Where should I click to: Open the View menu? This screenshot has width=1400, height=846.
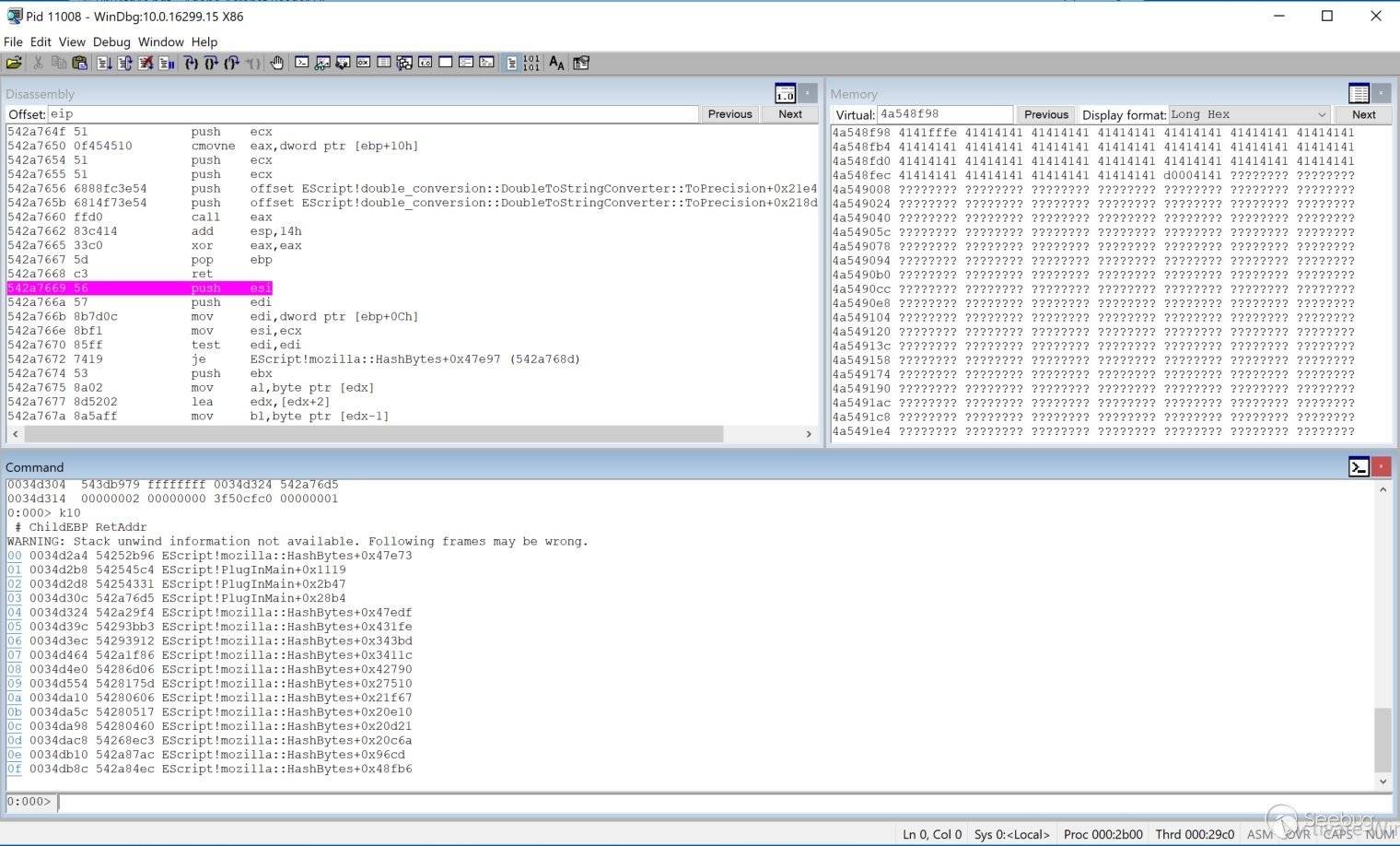[72, 41]
